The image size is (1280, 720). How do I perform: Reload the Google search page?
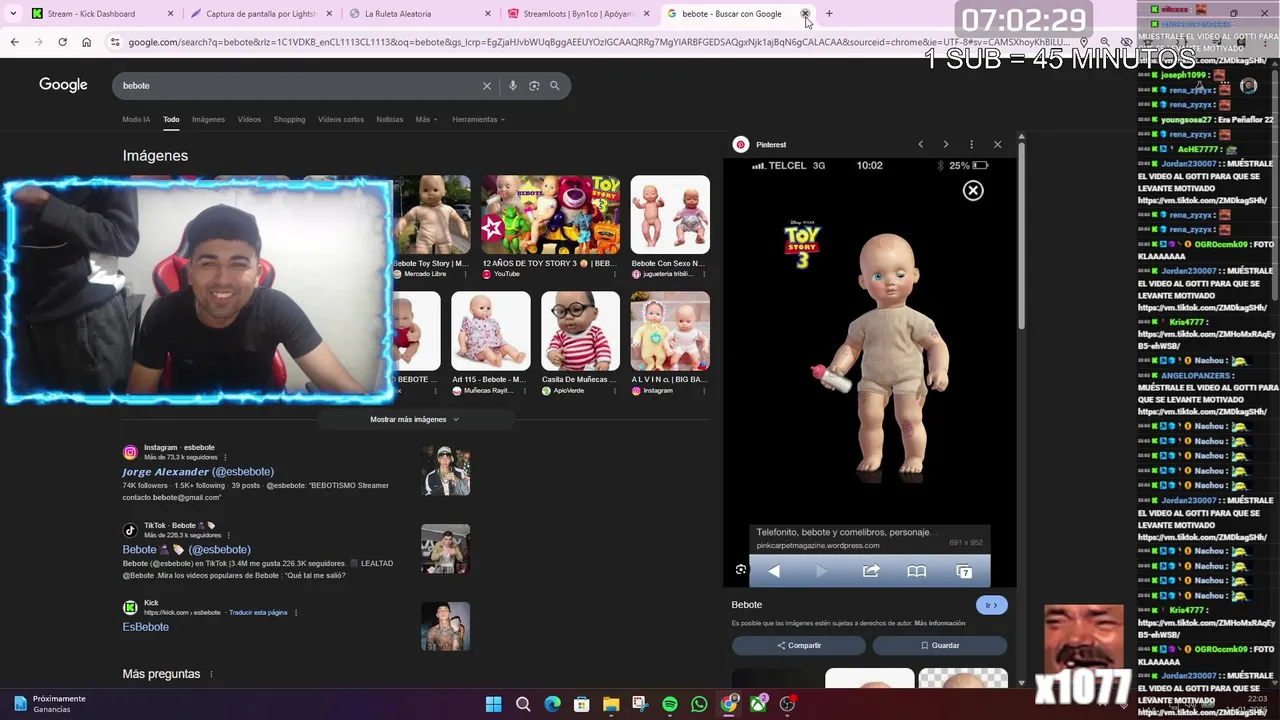click(62, 42)
